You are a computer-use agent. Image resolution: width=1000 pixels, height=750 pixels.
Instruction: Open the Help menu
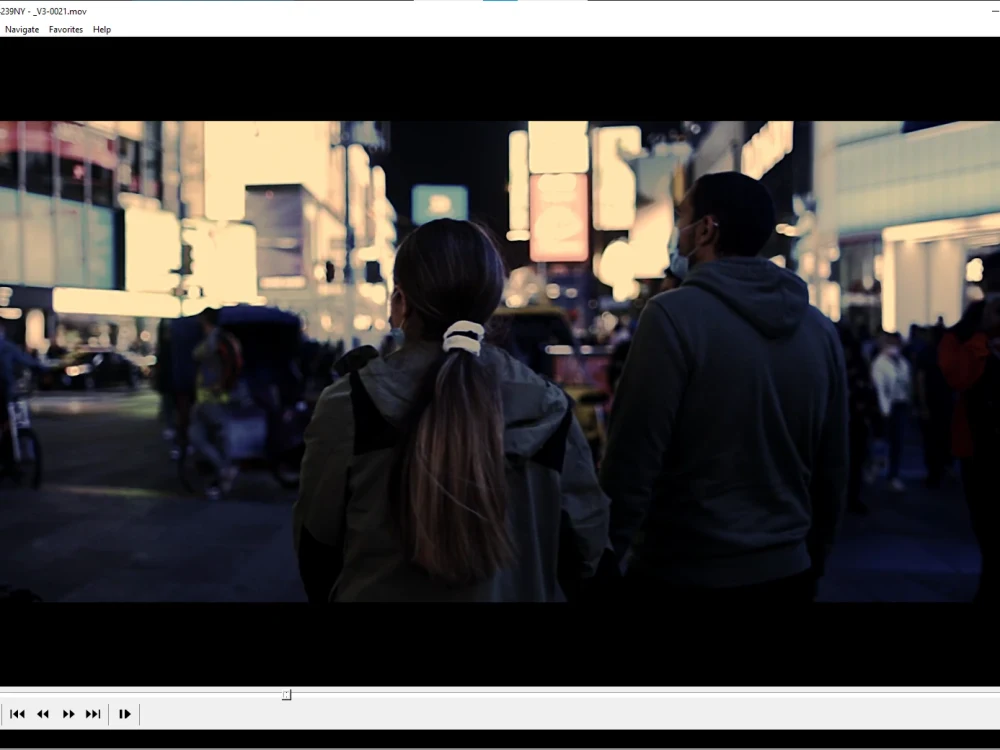102,29
